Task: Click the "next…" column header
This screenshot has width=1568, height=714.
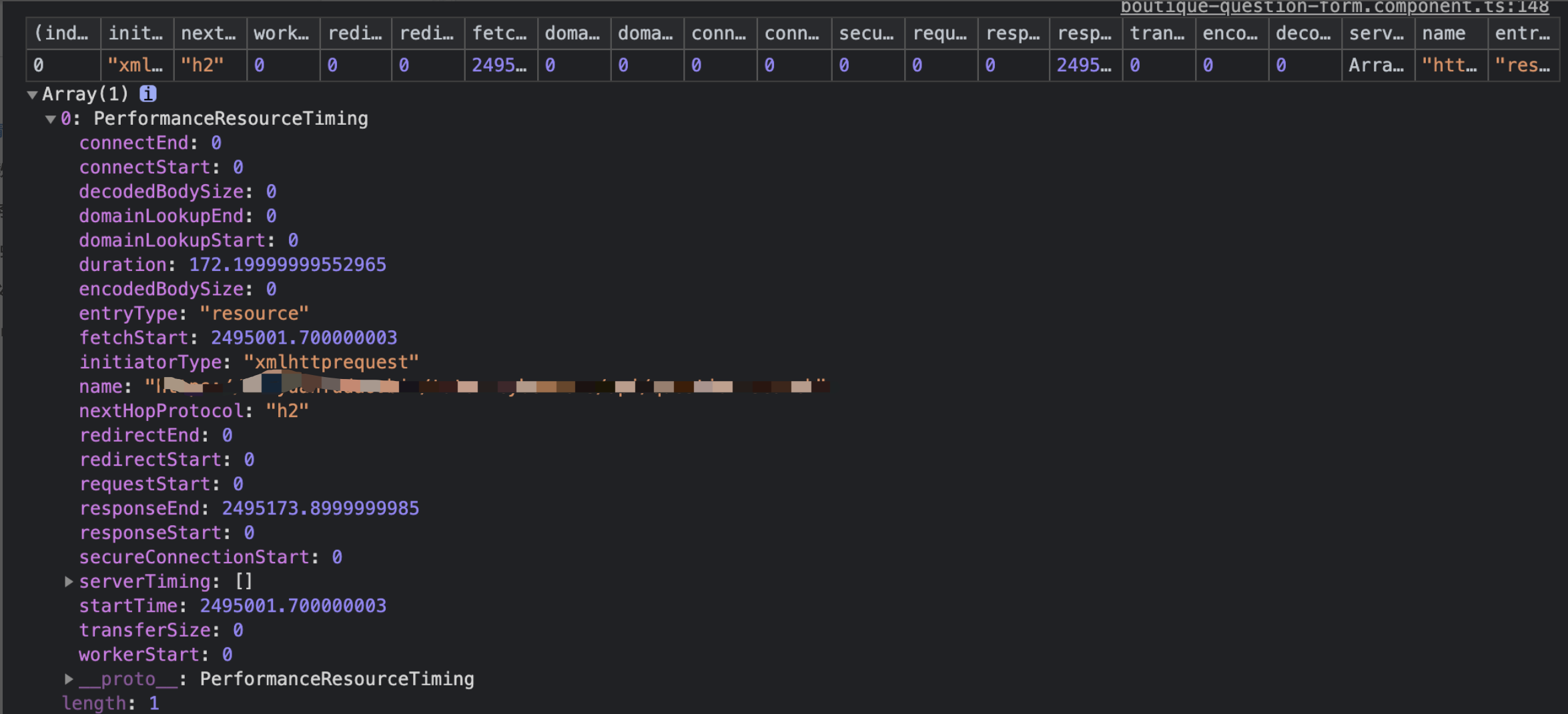Action: click(x=210, y=33)
